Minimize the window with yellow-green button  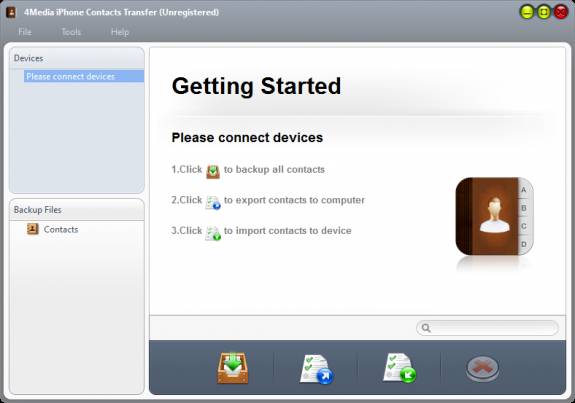[527, 12]
